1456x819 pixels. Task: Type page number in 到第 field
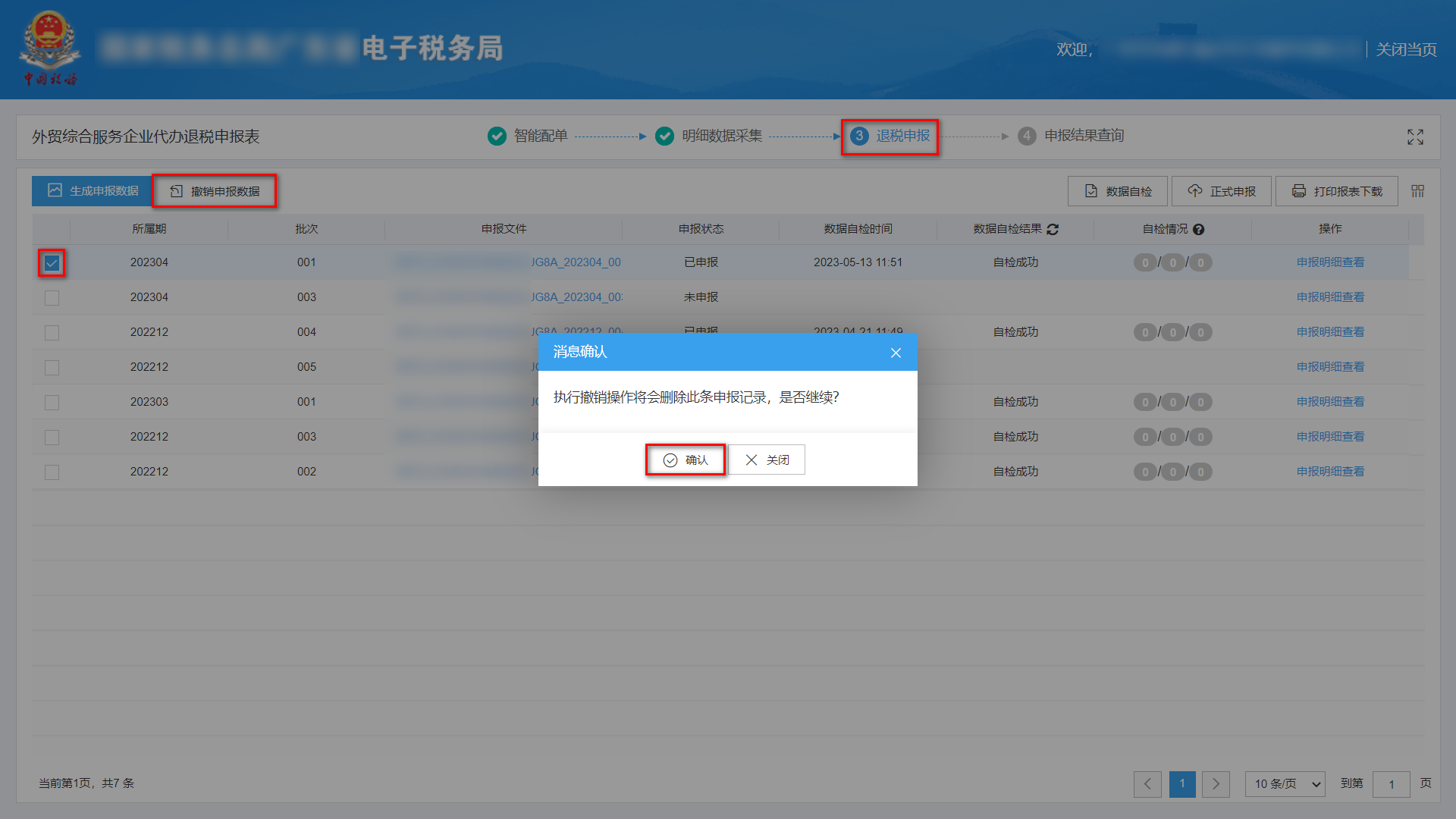1392,784
